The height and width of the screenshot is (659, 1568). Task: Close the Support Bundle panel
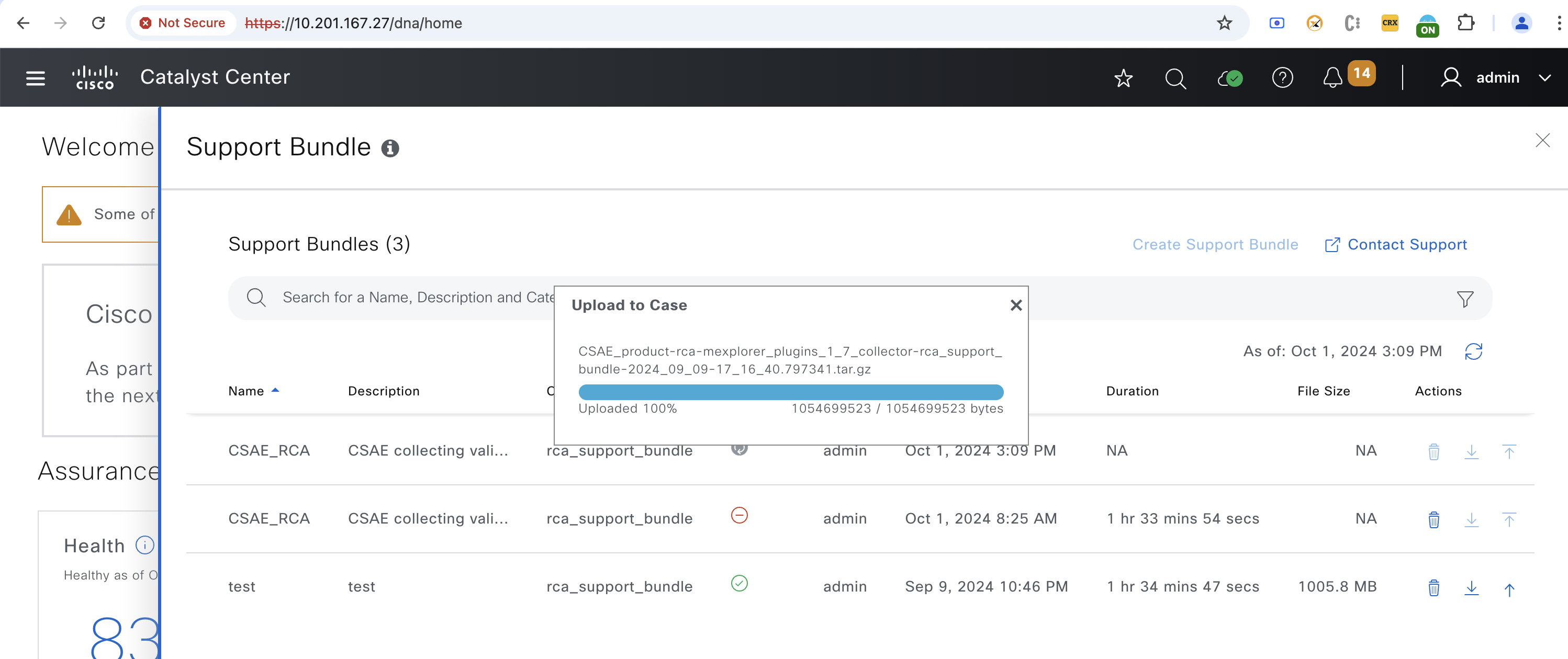coord(1542,141)
